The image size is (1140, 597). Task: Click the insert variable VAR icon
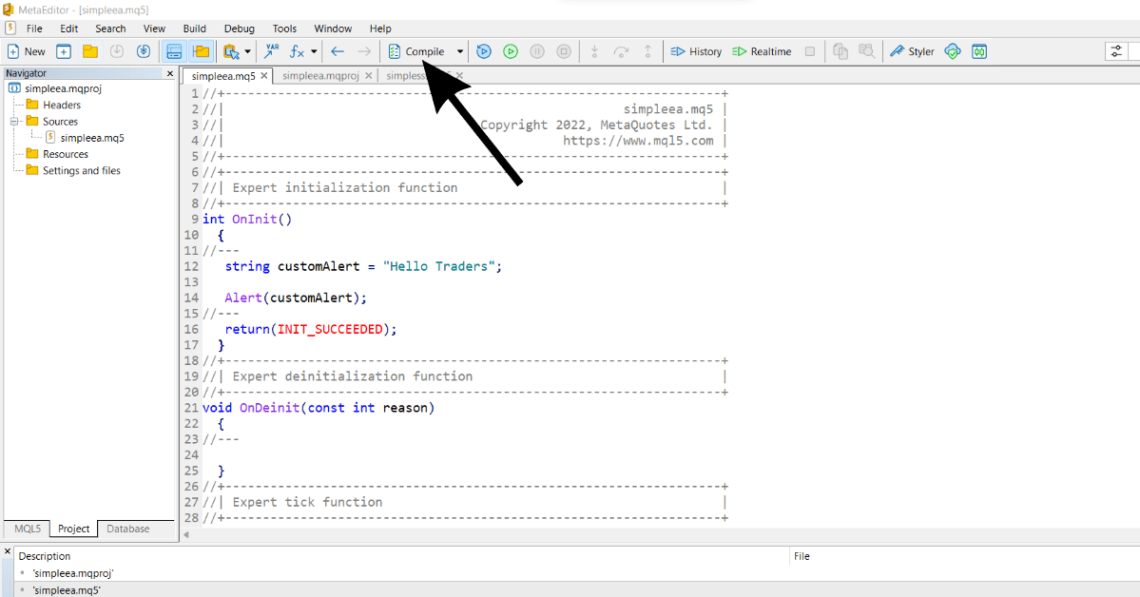click(x=271, y=51)
